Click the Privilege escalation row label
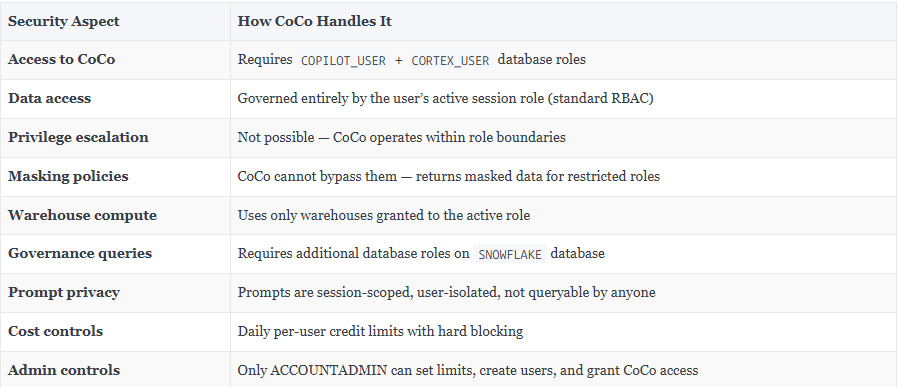 (x=78, y=137)
